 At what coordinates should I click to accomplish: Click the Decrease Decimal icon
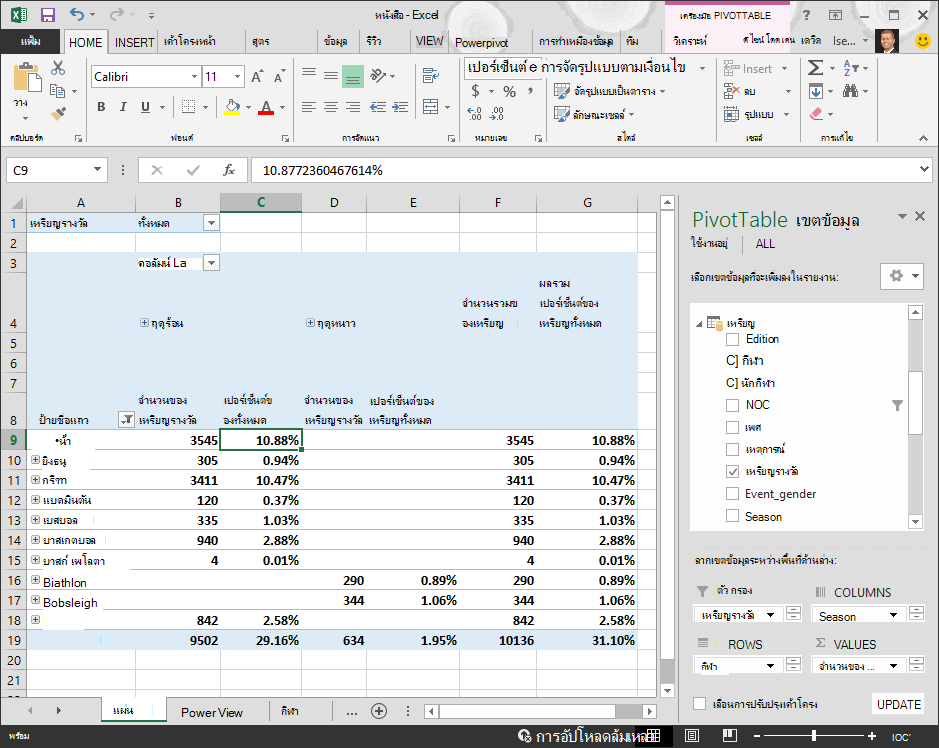(x=497, y=113)
